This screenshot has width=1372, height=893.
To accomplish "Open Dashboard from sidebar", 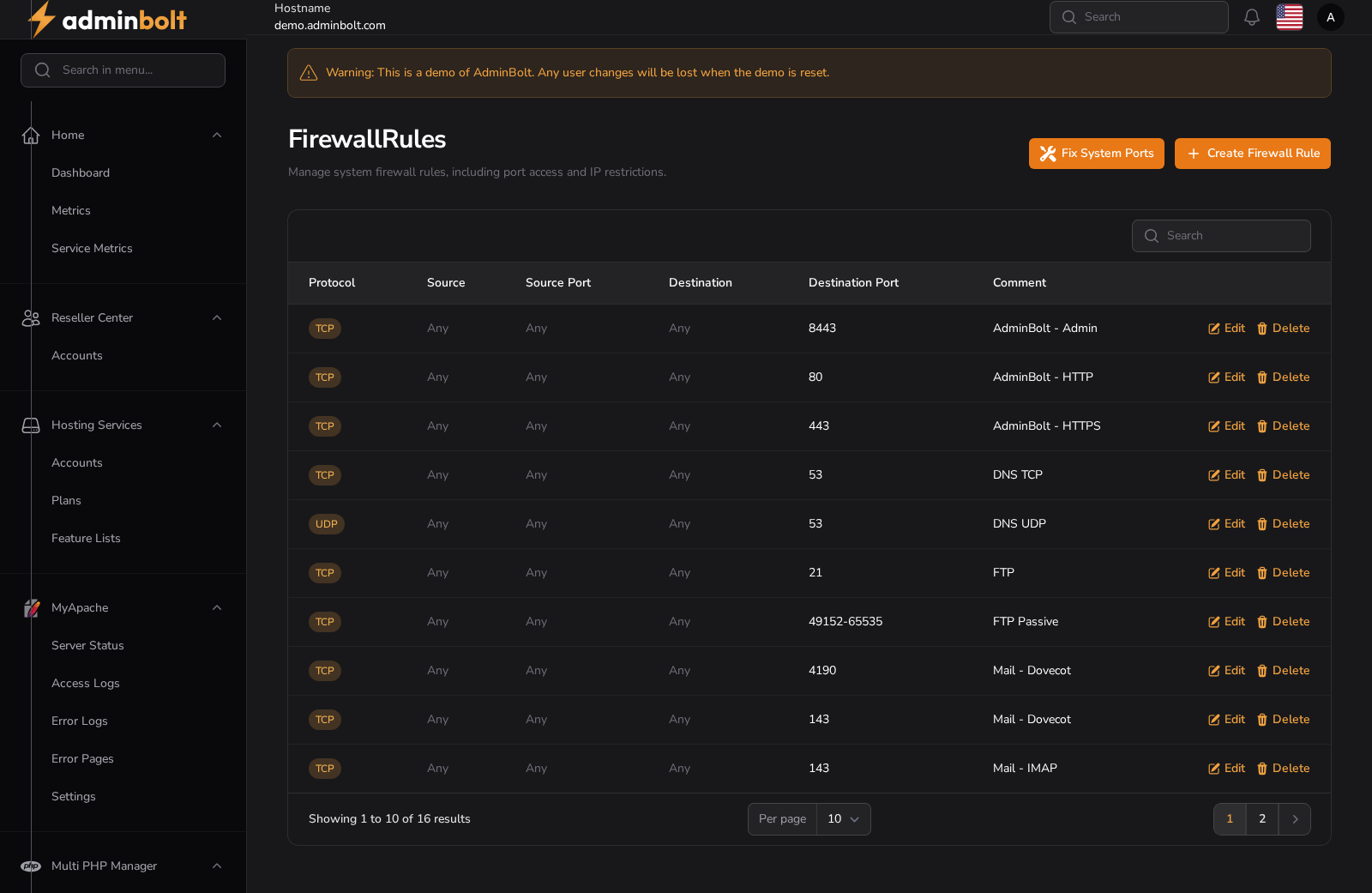I will click(81, 172).
